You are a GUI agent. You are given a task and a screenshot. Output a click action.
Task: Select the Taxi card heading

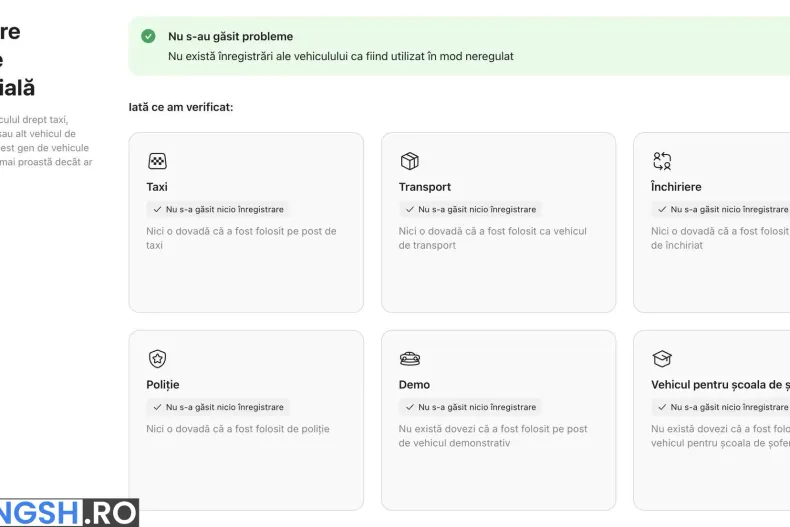157,187
